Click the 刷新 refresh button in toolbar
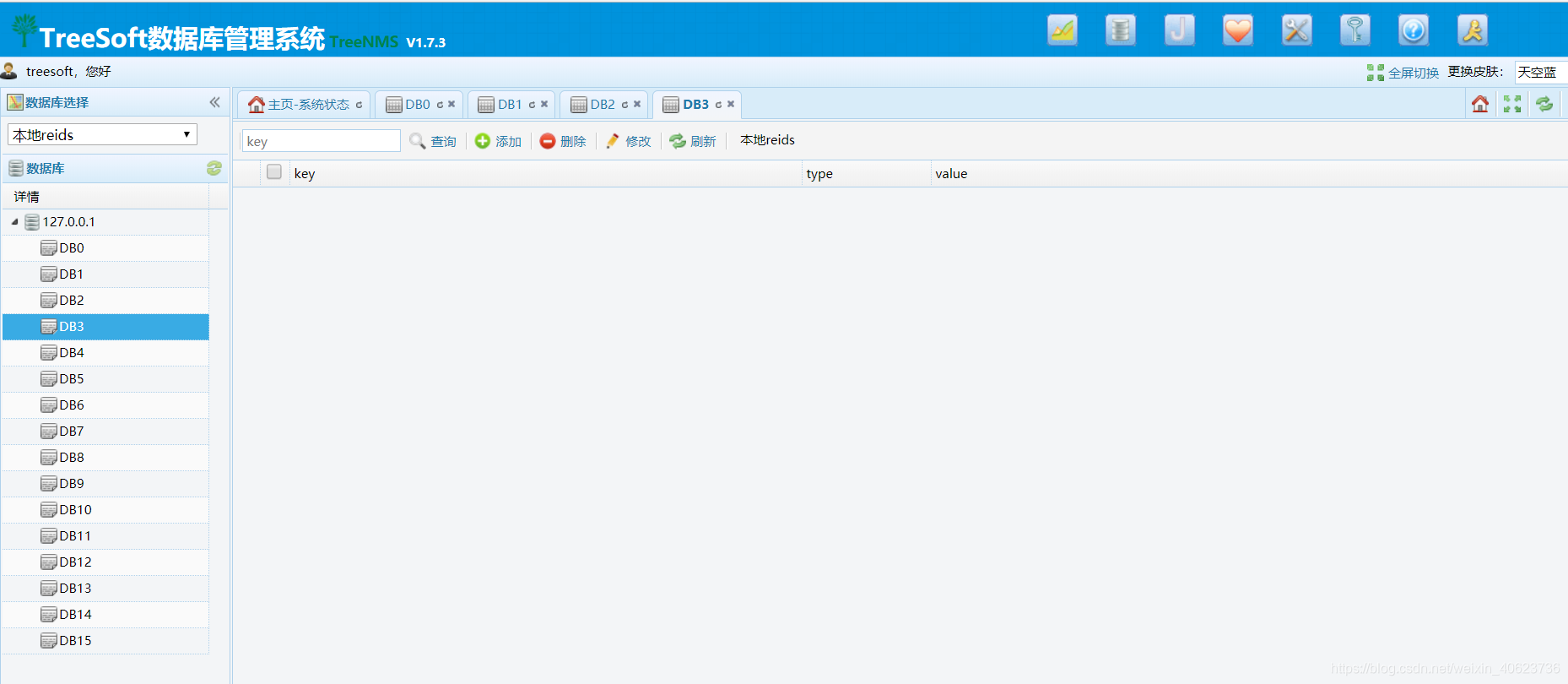Screen dimensions: 1568x684 click(693, 141)
